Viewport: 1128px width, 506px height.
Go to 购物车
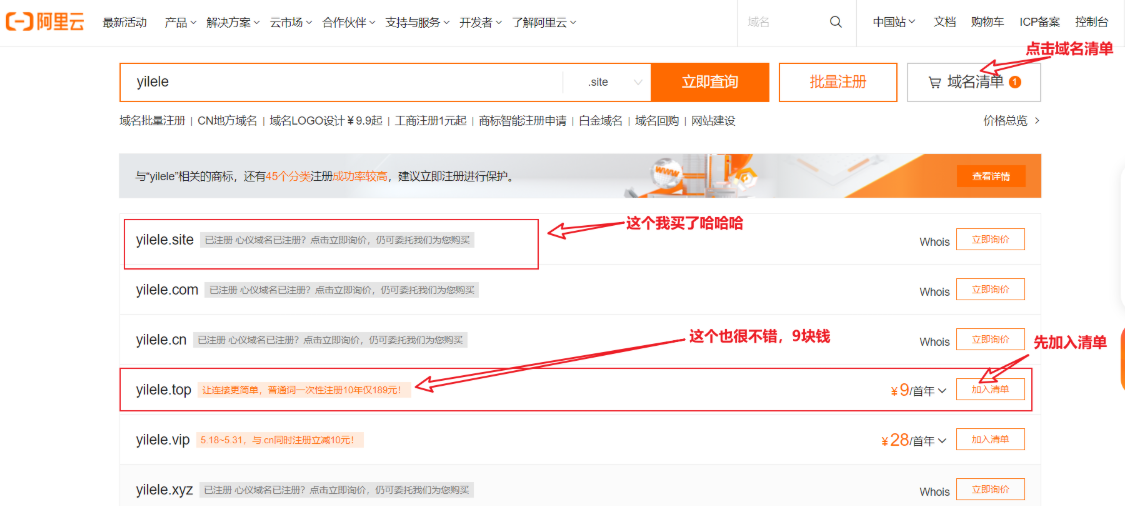[x=987, y=22]
